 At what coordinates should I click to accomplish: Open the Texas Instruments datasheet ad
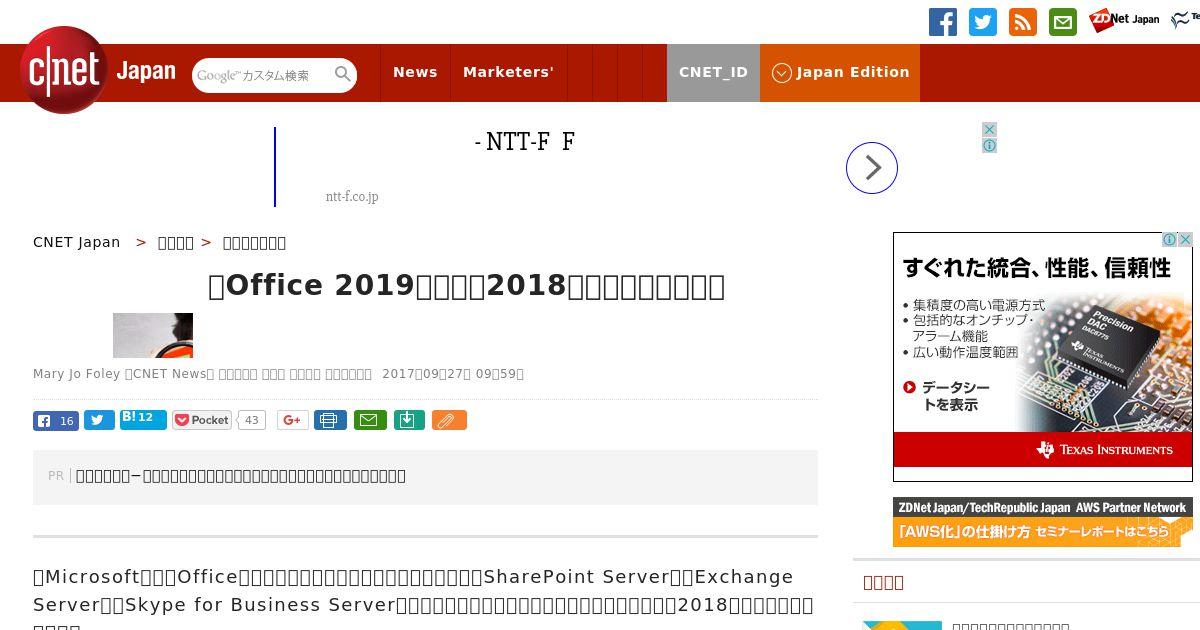pyautogui.click(x=1043, y=356)
